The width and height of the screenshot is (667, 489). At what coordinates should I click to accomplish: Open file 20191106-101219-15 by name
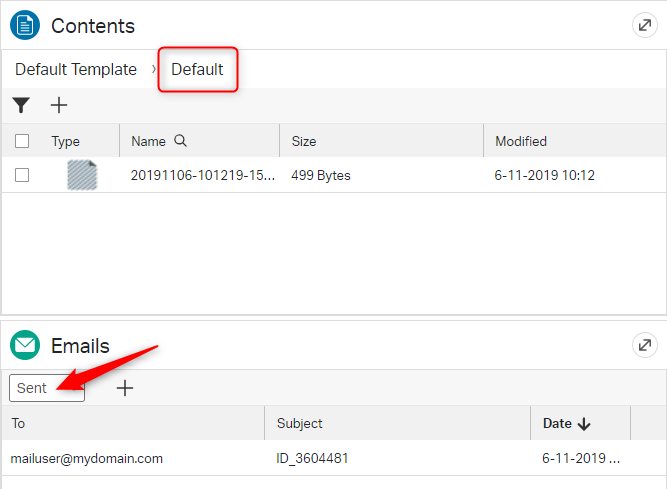tap(202, 175)
